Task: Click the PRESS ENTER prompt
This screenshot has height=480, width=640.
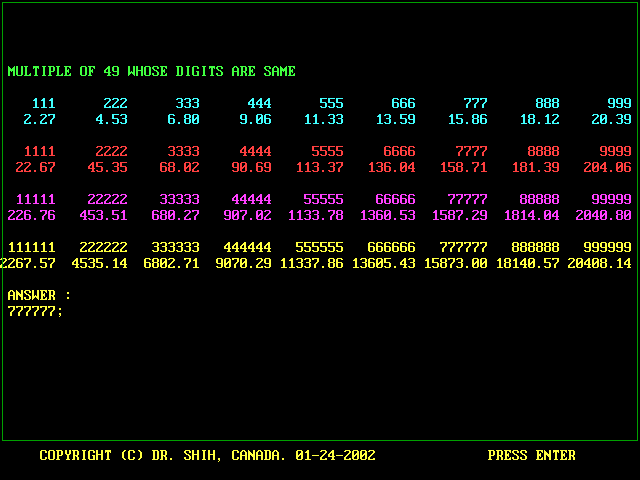Action: point(531,456)
